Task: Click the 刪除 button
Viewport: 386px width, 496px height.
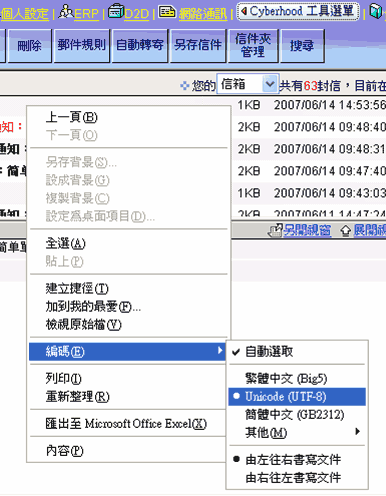Action: click(x=29, y=45)
